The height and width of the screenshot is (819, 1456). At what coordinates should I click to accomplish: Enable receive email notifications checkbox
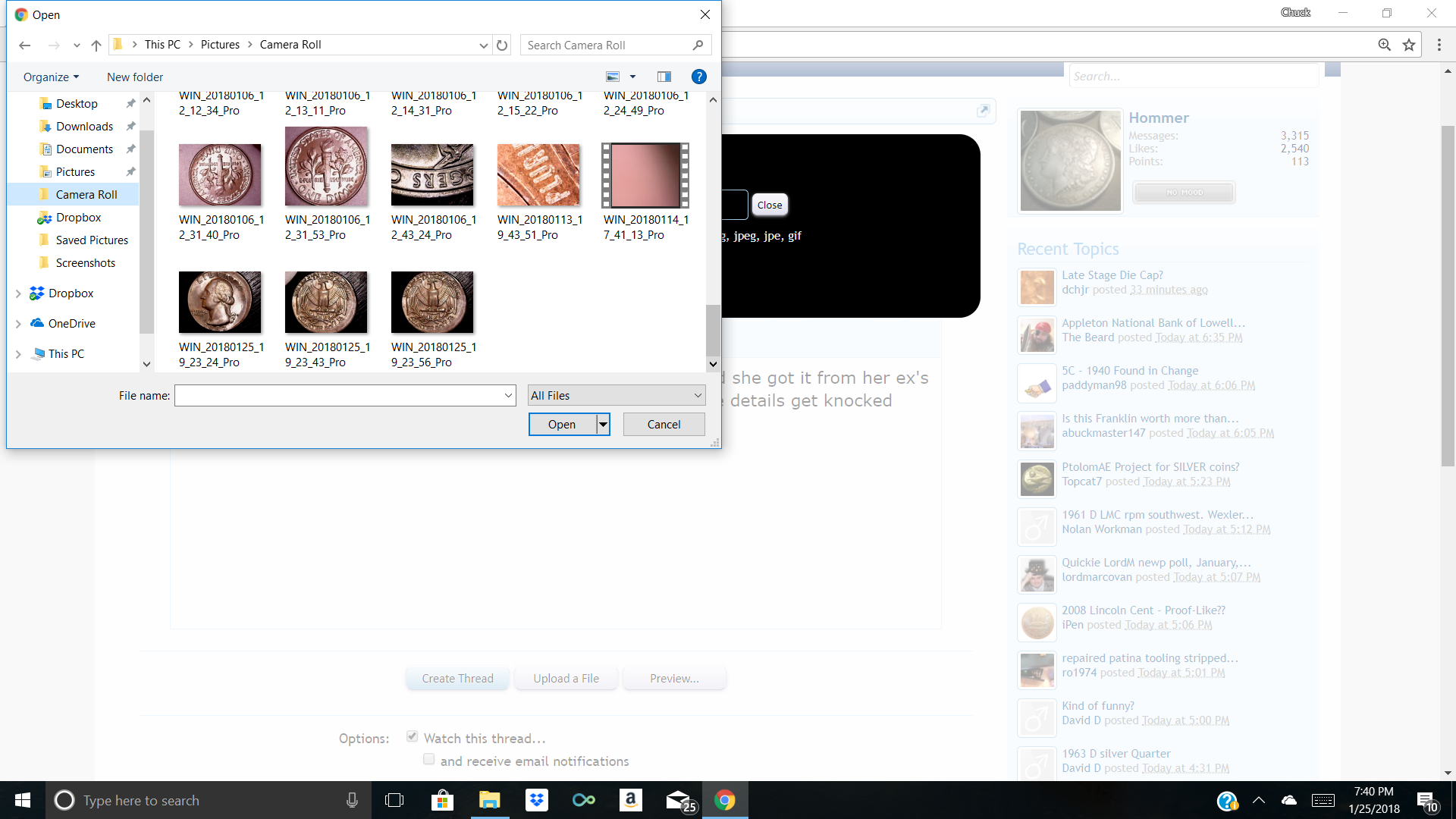click(429, 759)
